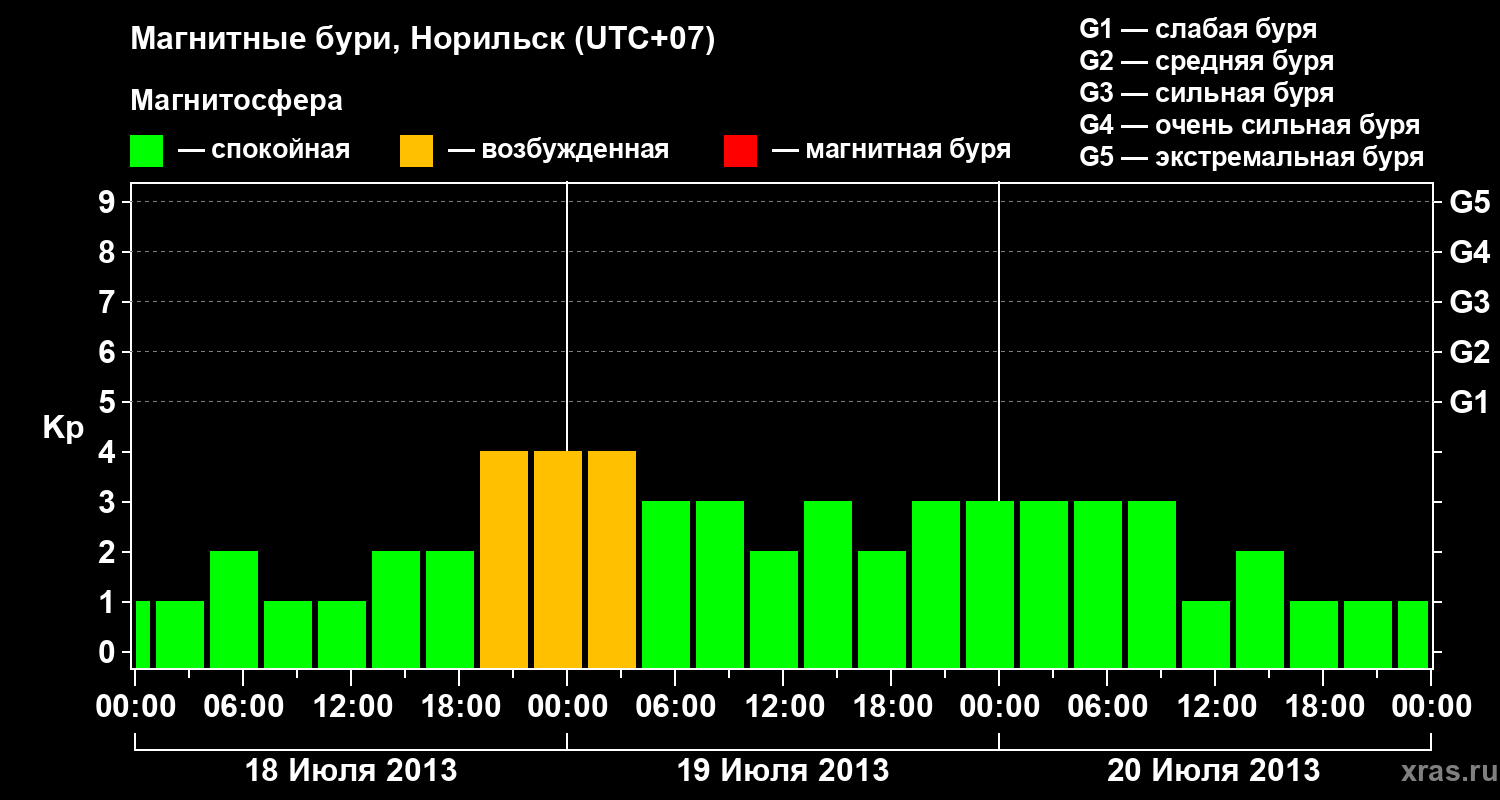1500x800 pixels.
Task: Click the '— спокойная' legend label
Action: click(x=264, y=150)
